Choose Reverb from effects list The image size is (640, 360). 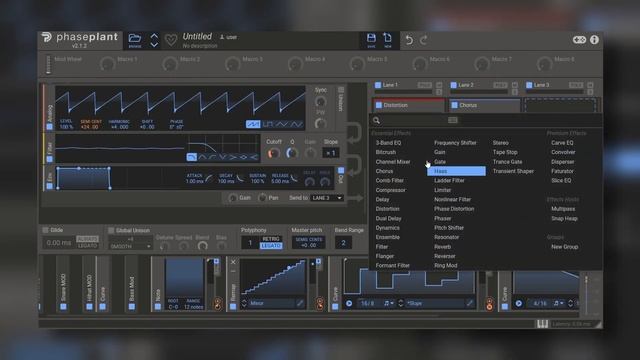tap(442, 247)
